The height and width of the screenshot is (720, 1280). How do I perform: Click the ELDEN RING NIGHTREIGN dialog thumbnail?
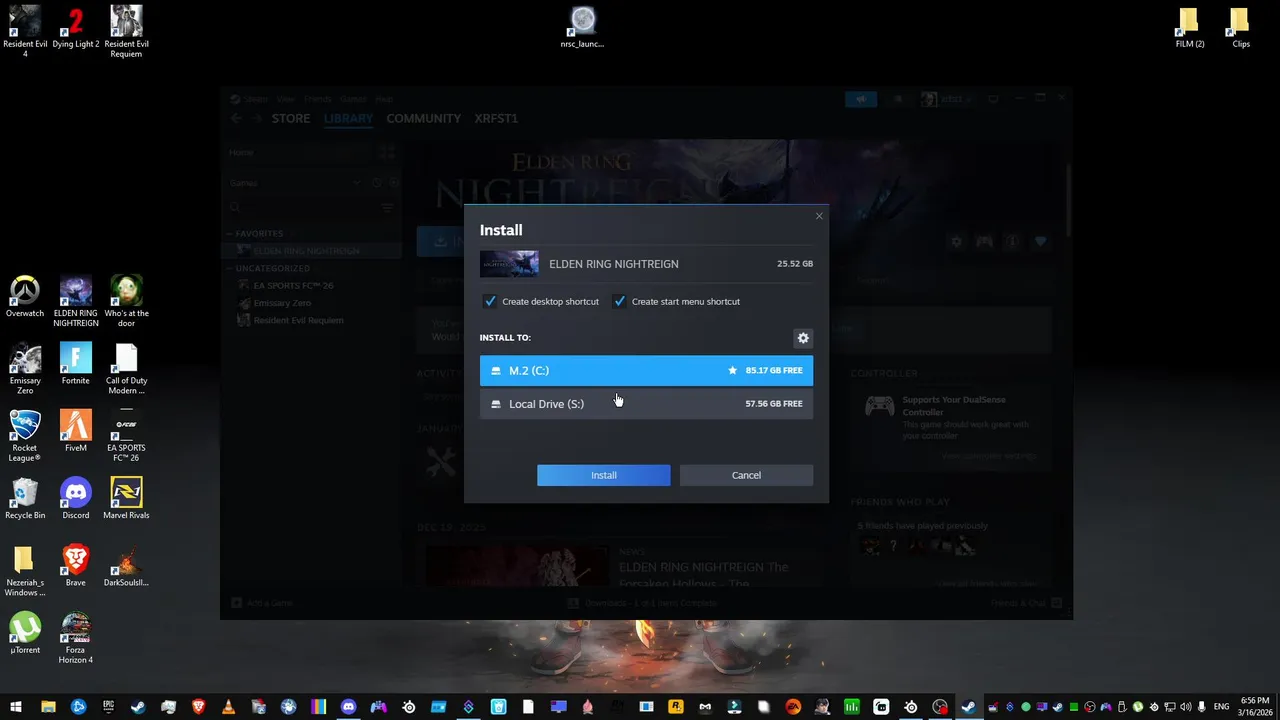point(509,264)
